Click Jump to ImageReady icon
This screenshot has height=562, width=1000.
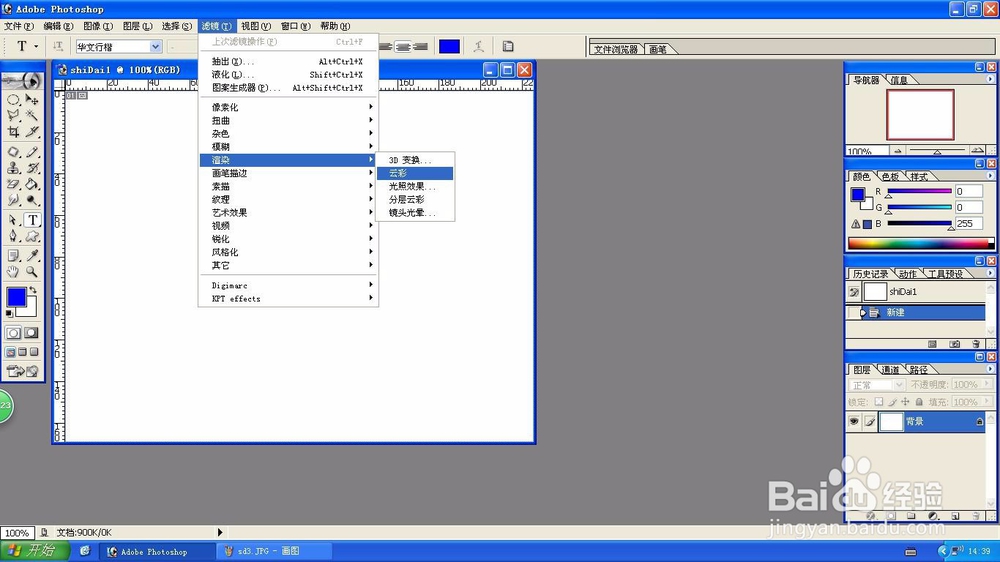pos(22,371)
